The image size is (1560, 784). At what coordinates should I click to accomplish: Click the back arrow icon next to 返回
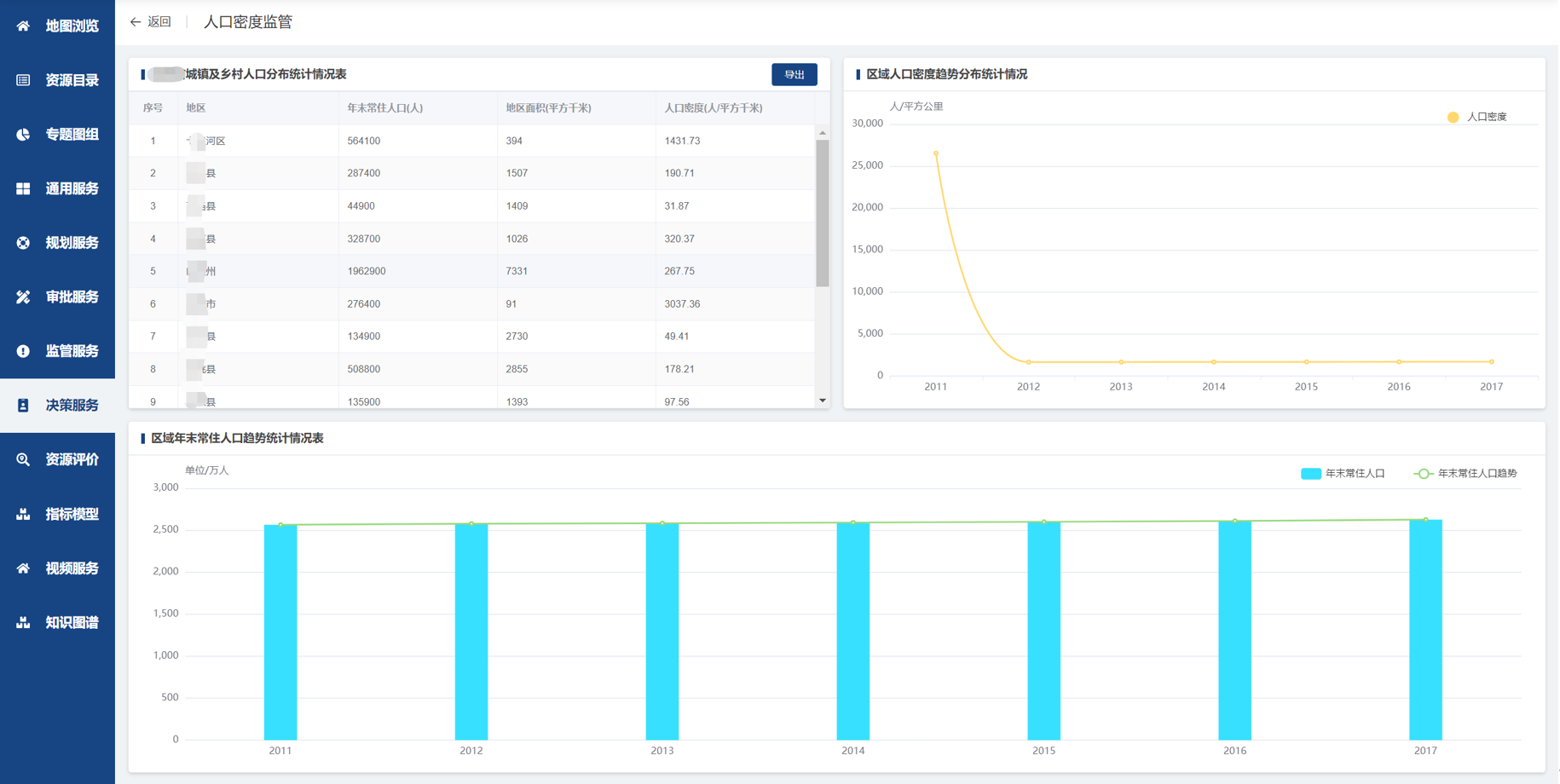pyautogui.click(x=135, y=22)
